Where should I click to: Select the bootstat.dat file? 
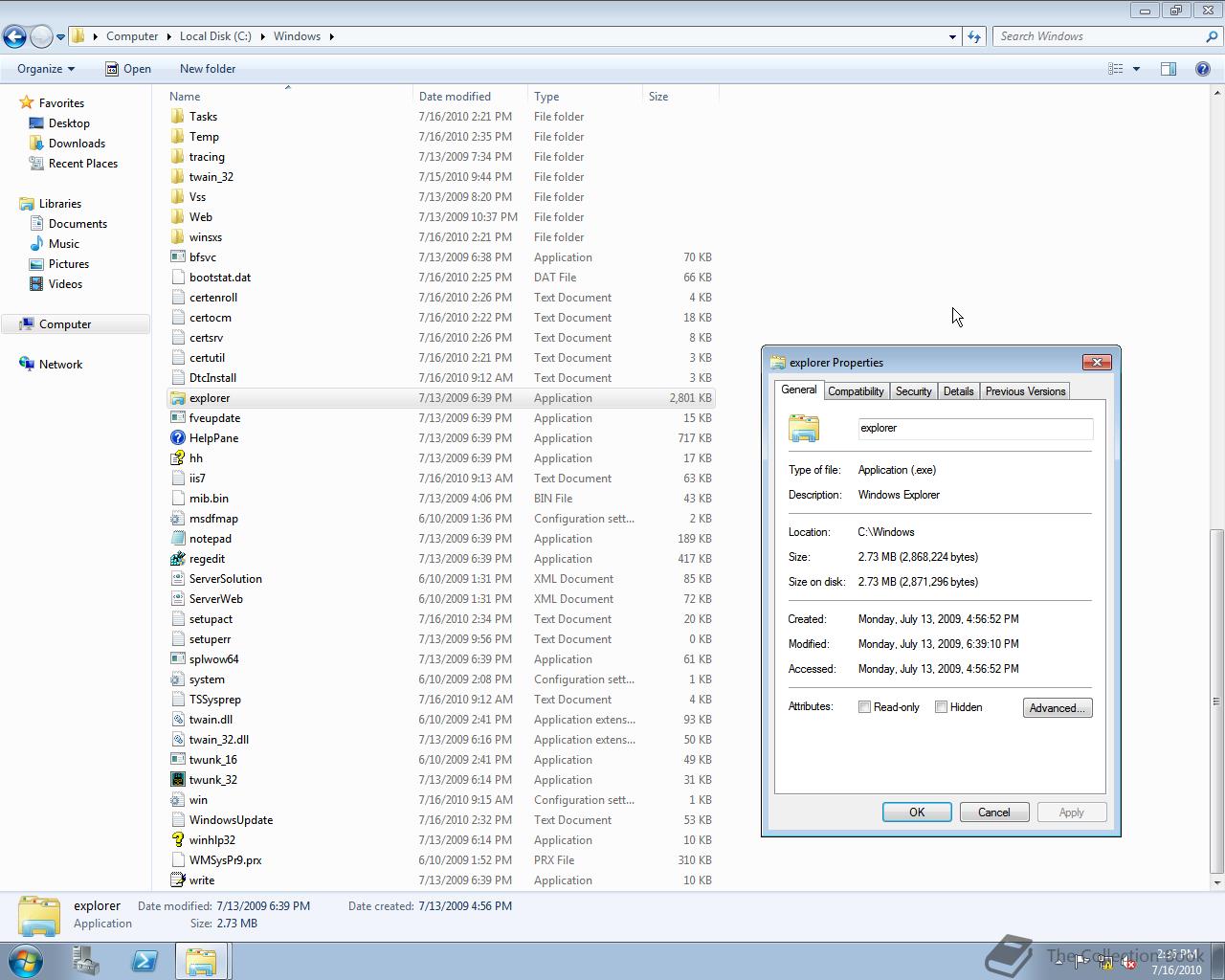pos(440,278)
